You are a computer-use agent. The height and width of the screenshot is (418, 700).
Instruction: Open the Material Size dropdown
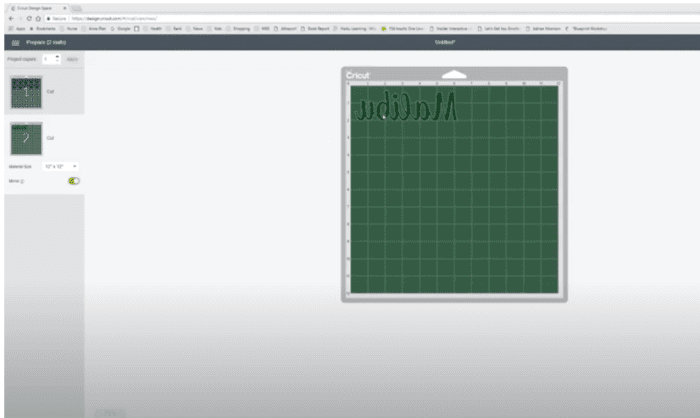coord(61,167)
